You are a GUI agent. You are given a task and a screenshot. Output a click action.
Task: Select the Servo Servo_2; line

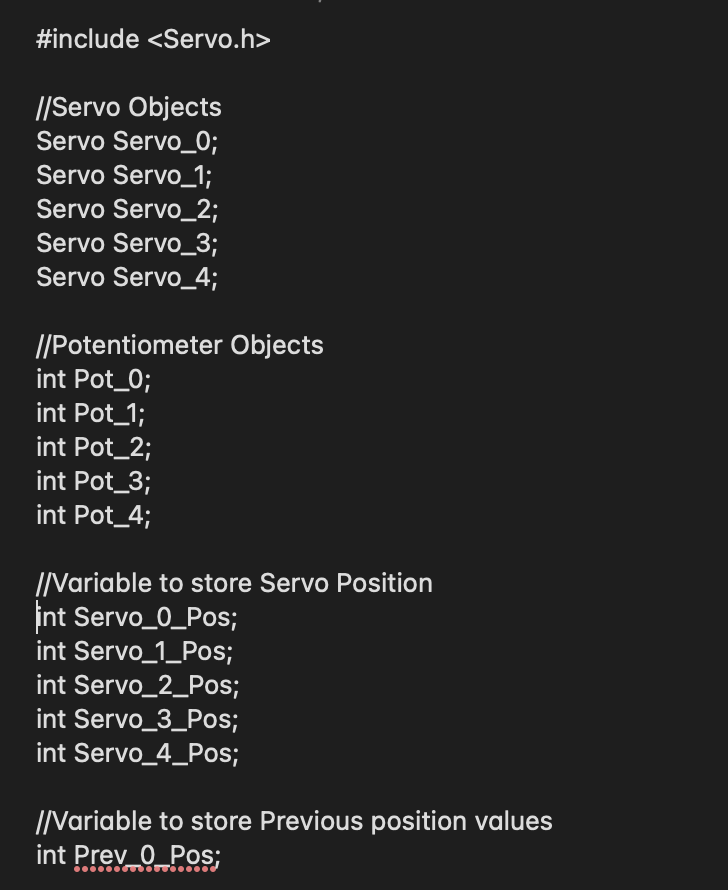tap(127, 209)
